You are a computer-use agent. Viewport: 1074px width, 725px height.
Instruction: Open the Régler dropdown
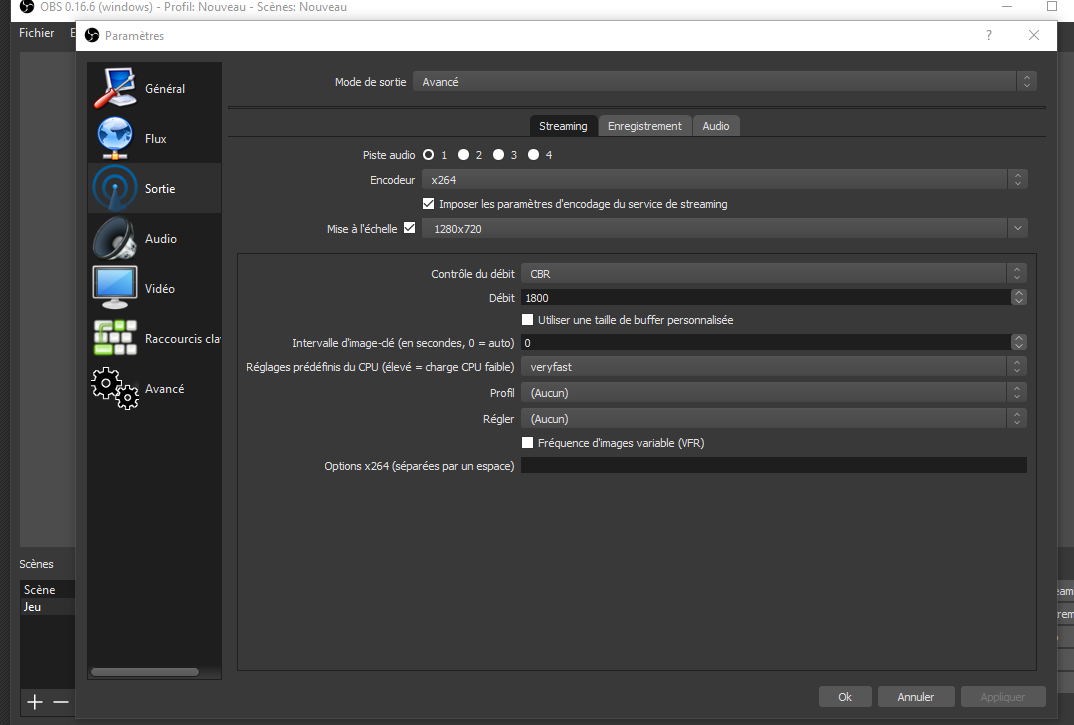[x=774, y=419]
